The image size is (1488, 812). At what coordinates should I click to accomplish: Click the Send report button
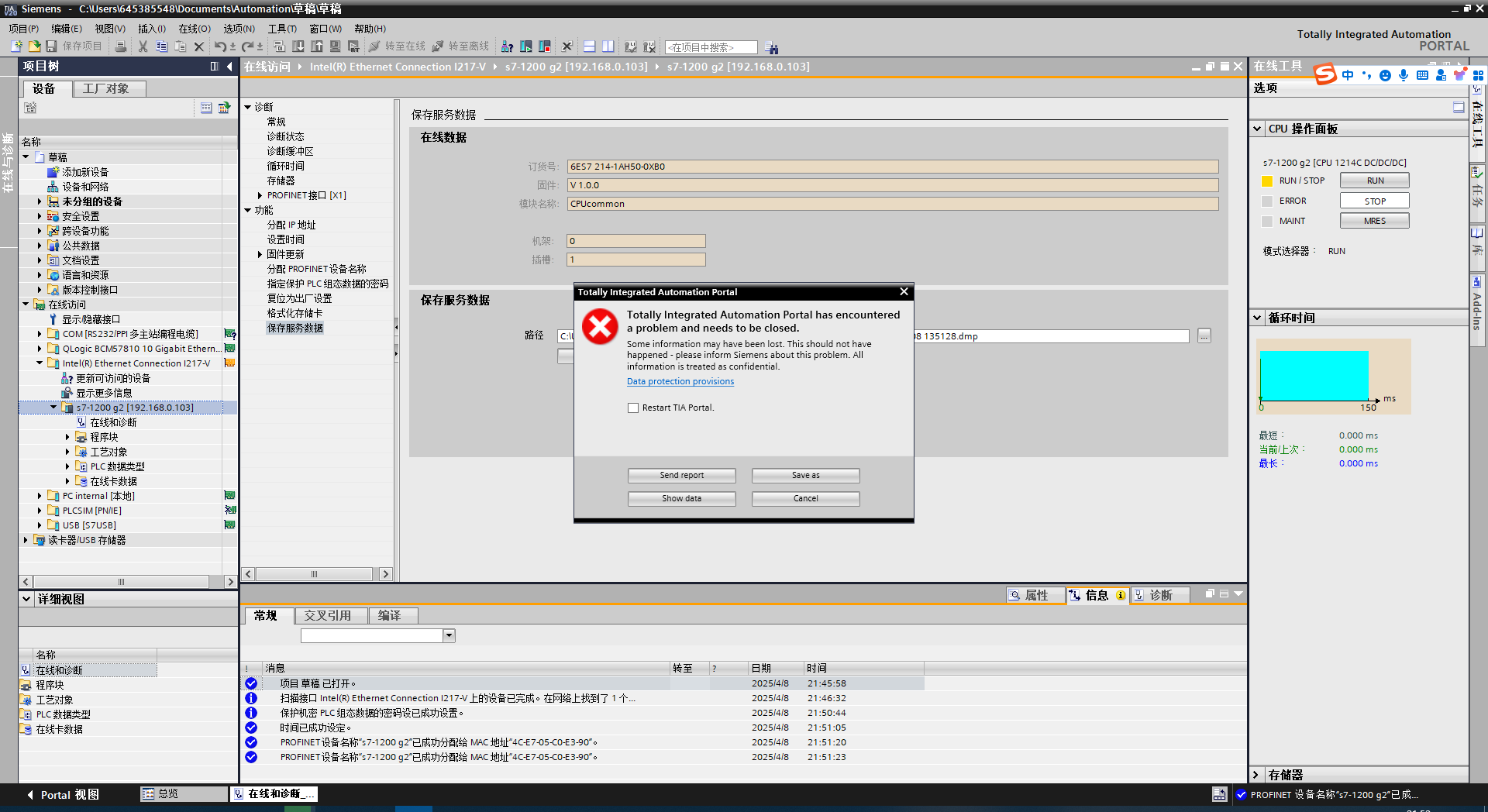pos(682,475)
